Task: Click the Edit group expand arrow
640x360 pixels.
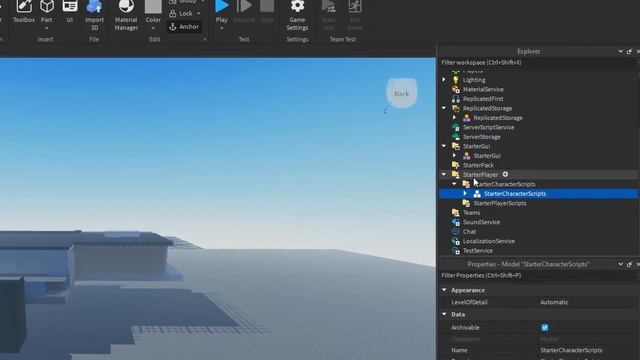Action: click(x=205, y=40)
